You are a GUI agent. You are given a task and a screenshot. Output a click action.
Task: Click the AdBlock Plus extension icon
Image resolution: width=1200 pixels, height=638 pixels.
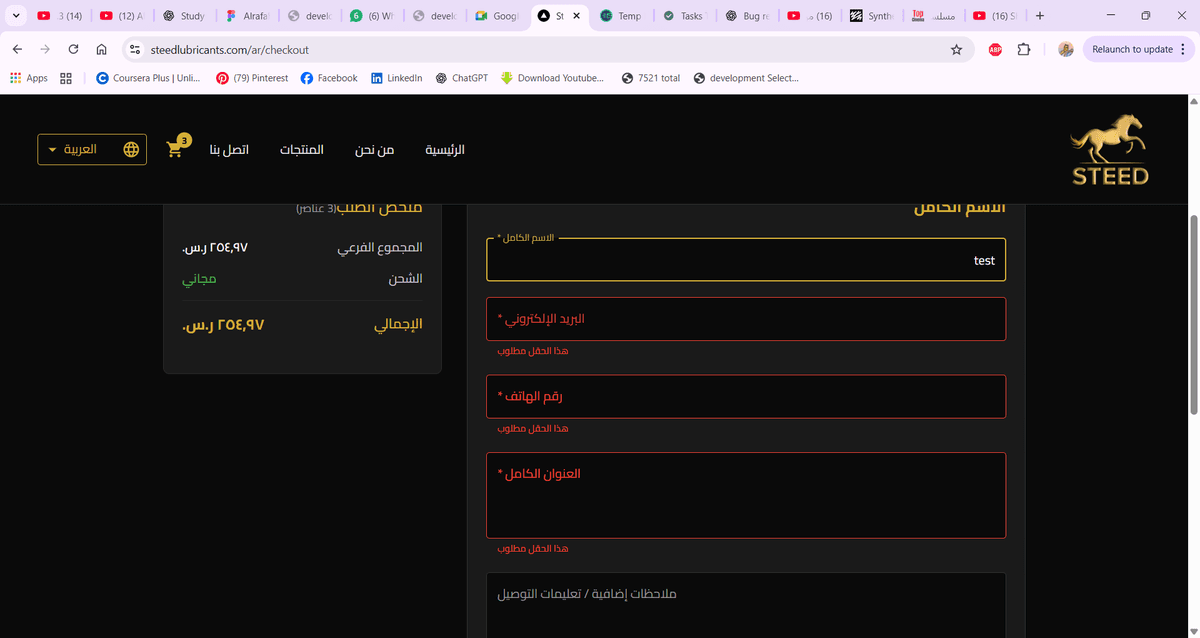coord(995,49)
